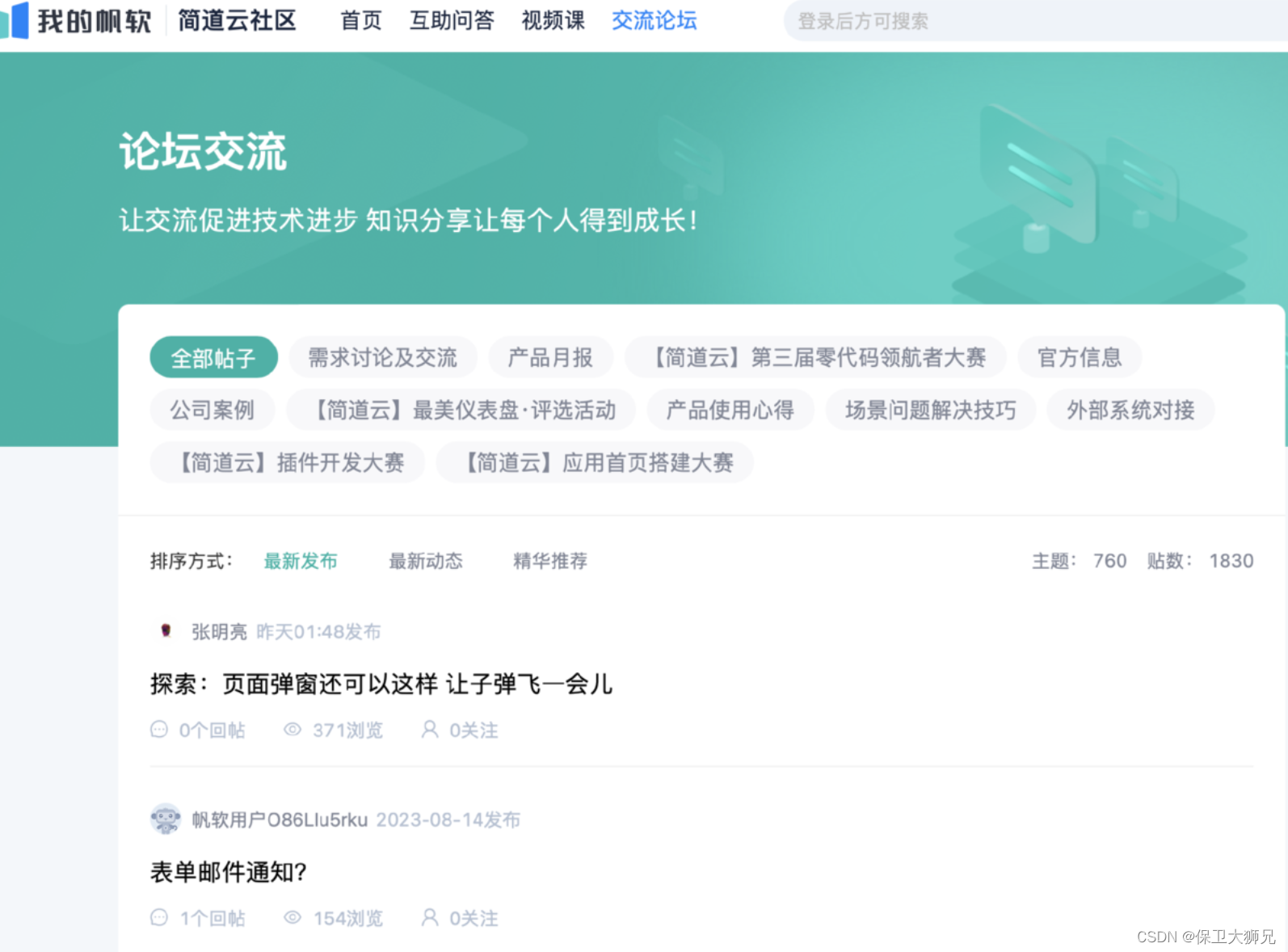Click 0关注 in the 探索 post row

474,731
